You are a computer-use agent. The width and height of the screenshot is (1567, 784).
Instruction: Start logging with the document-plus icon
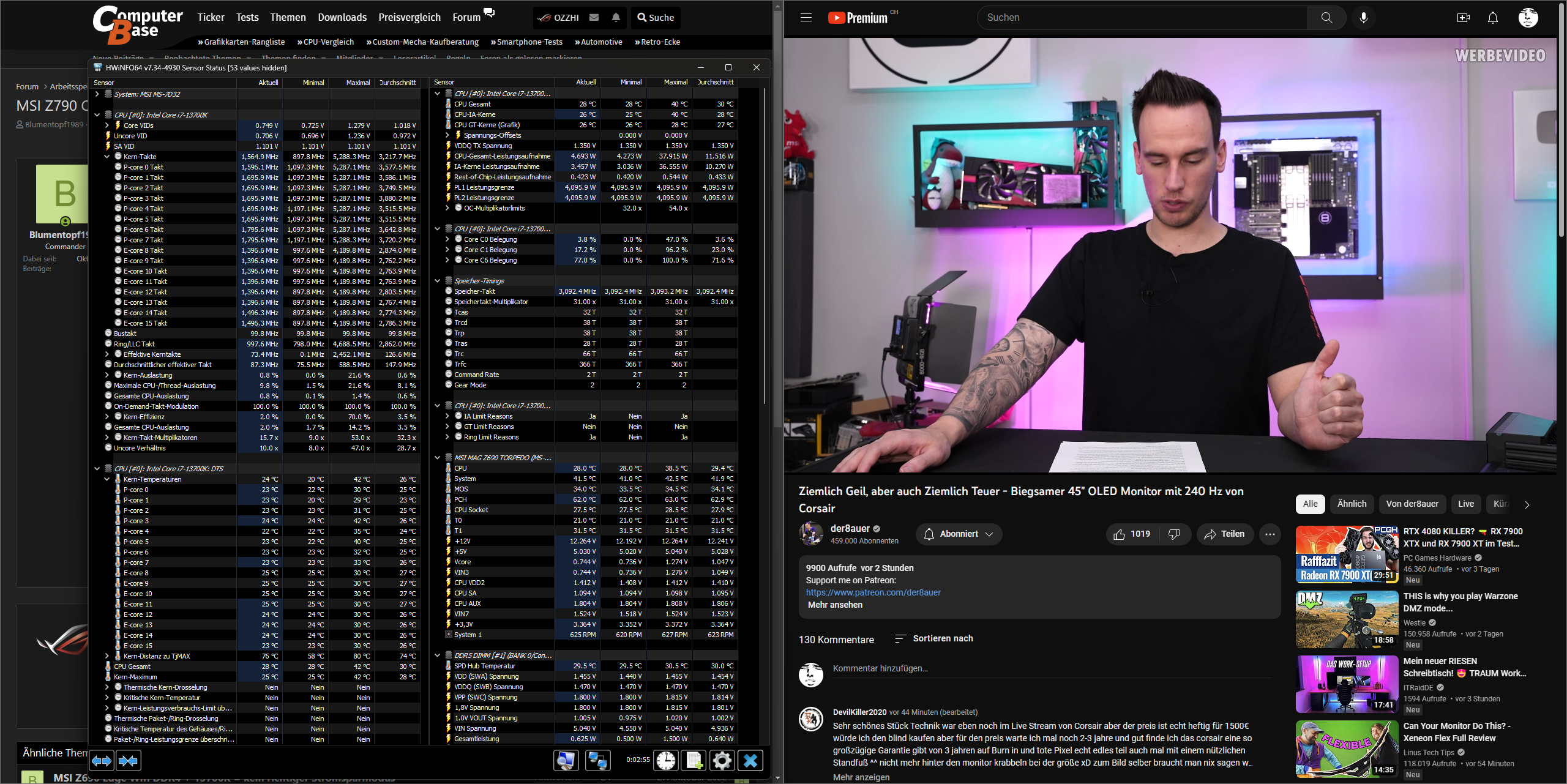click(x=694, y=761)
